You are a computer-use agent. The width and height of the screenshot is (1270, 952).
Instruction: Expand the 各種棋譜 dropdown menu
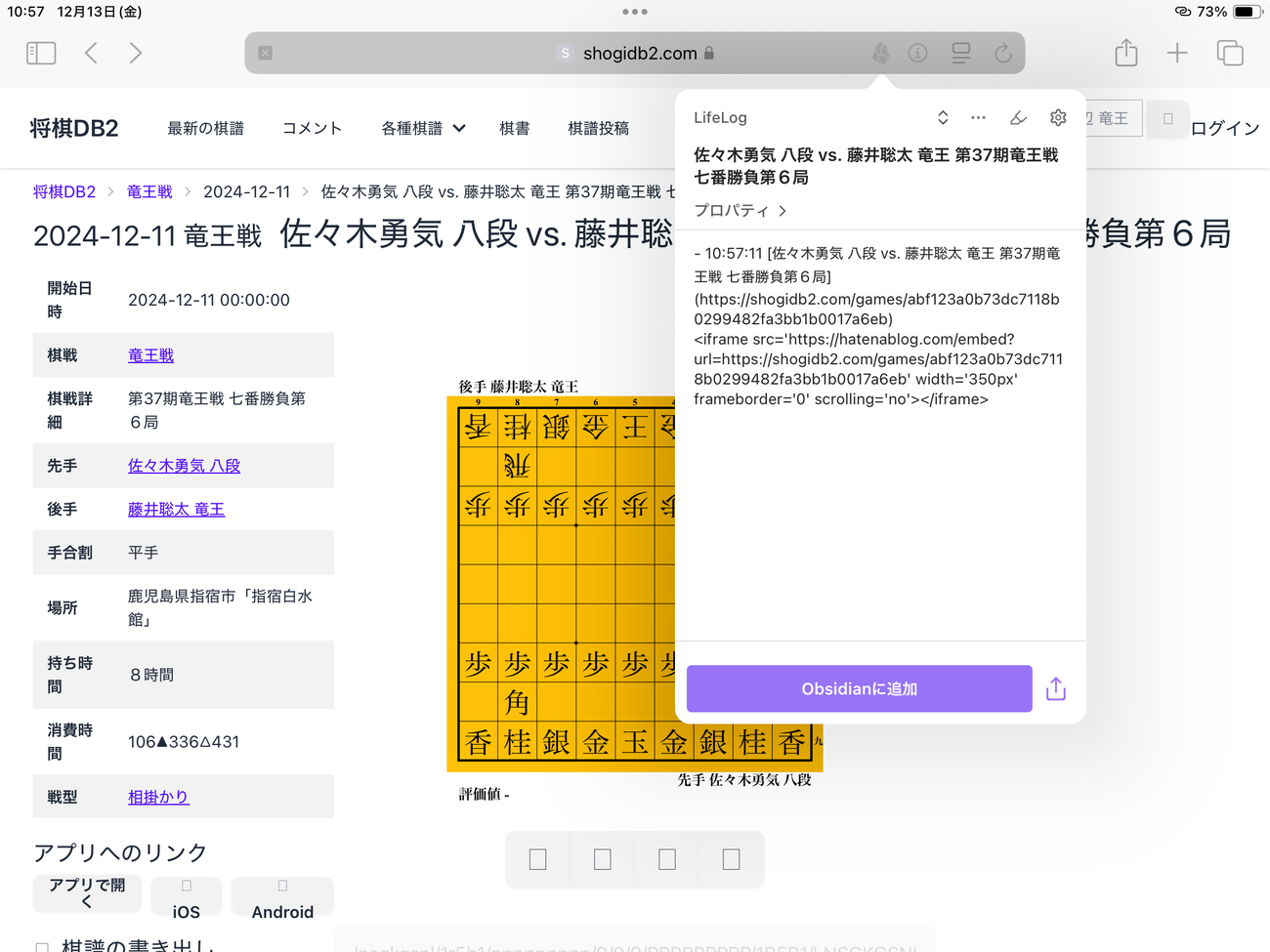click(422, 129)
